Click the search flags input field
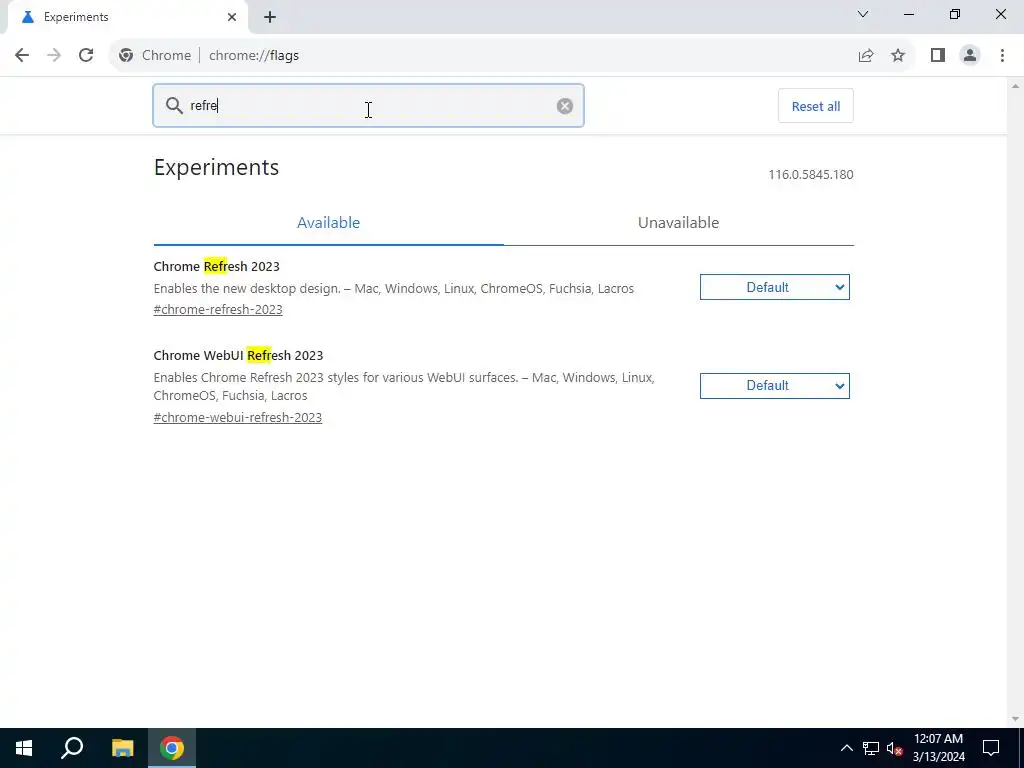The height and width of the screenshot is (768, 1024). [x=368, y=106]
